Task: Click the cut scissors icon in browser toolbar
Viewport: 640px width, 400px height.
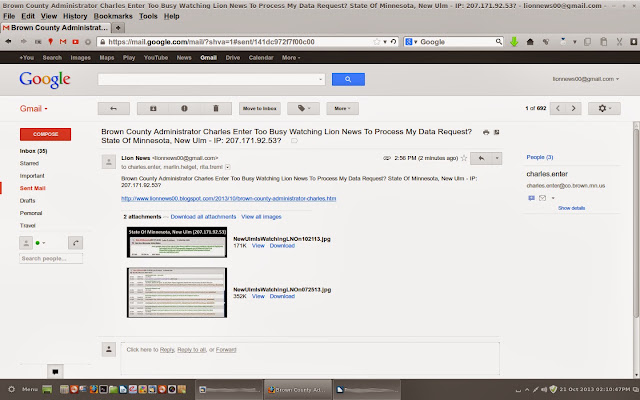Action: coord(619,42)
